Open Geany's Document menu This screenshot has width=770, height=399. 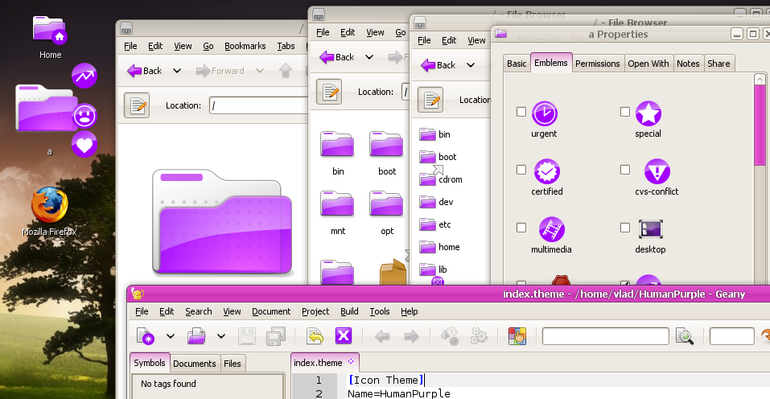pyautogui.click(x=271, y=312)
